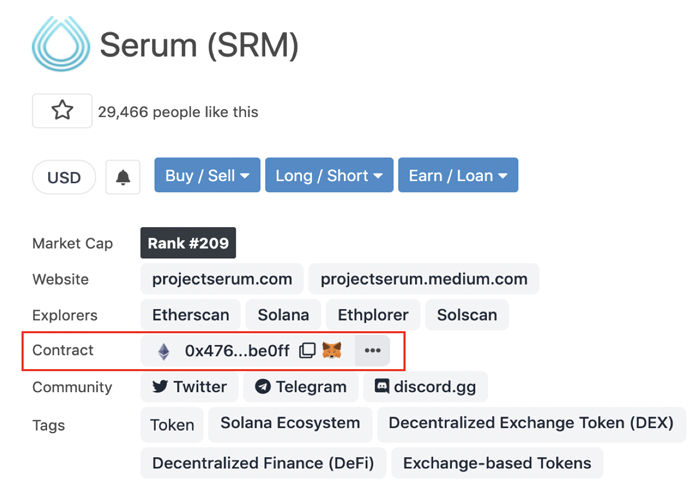
Task: Toggle the price alert bell
Action: (123, 177)
